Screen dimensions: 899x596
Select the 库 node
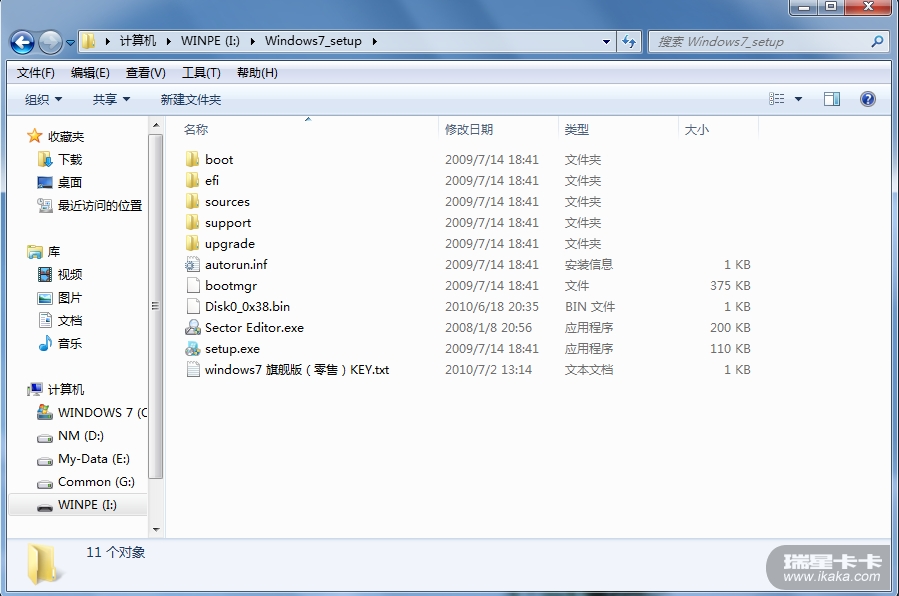click(54, 252)
